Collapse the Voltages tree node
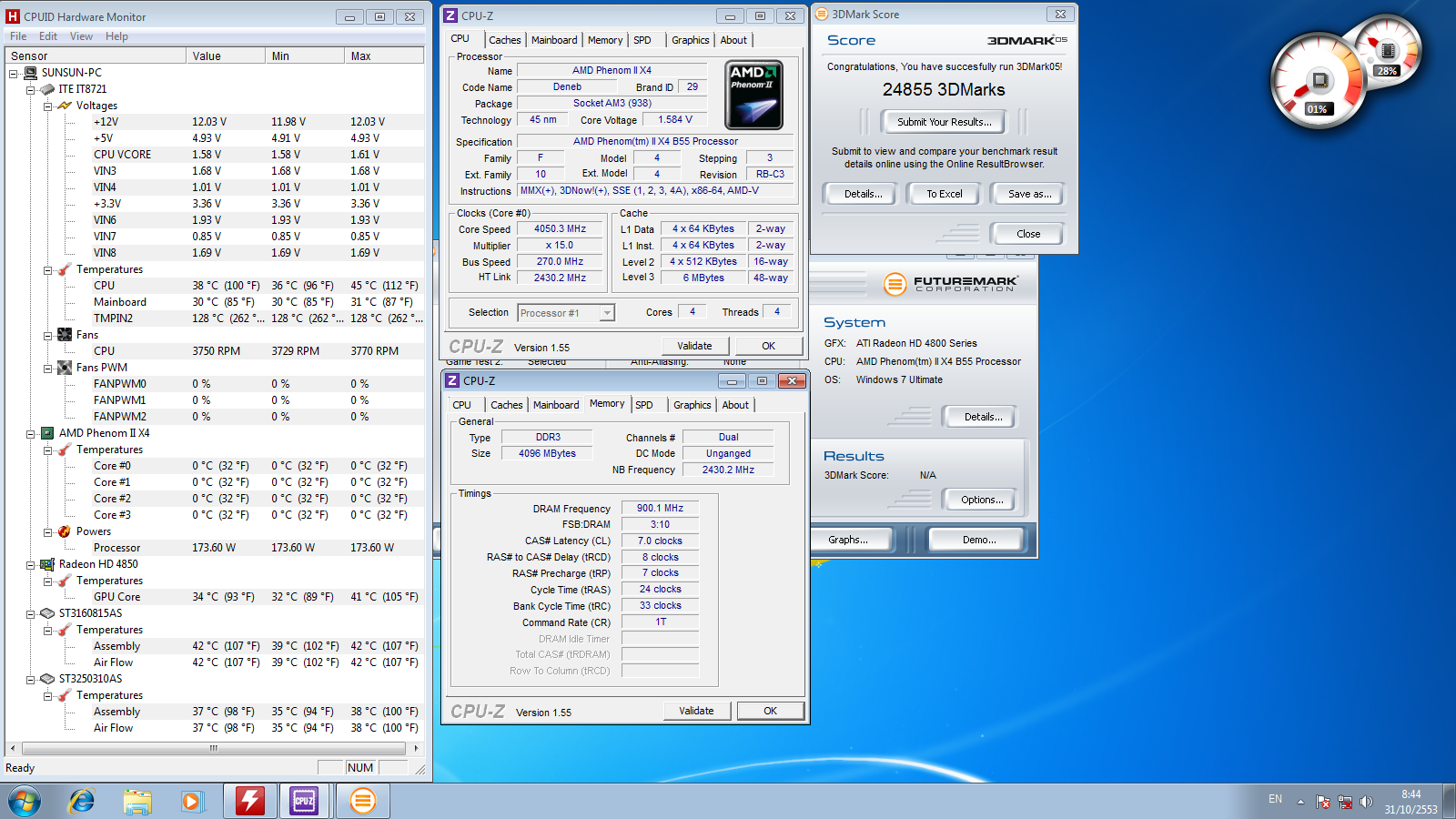Screen dimensions: 1456x819 (47, 106)
